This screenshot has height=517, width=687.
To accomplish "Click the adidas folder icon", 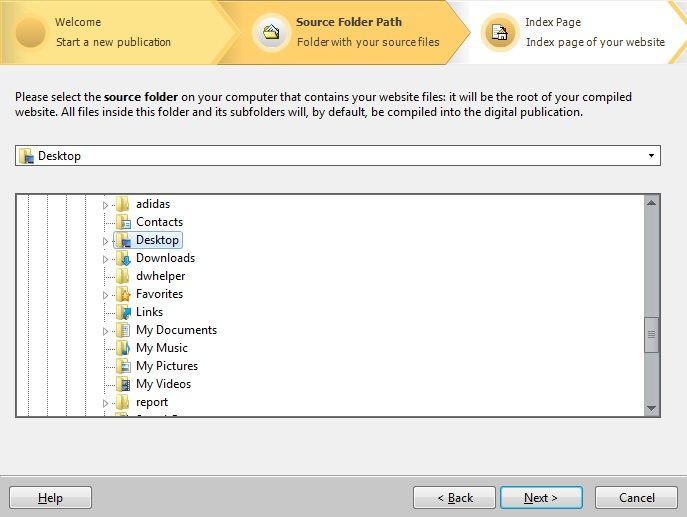I will pyautogui.click(x=123, y=204).
